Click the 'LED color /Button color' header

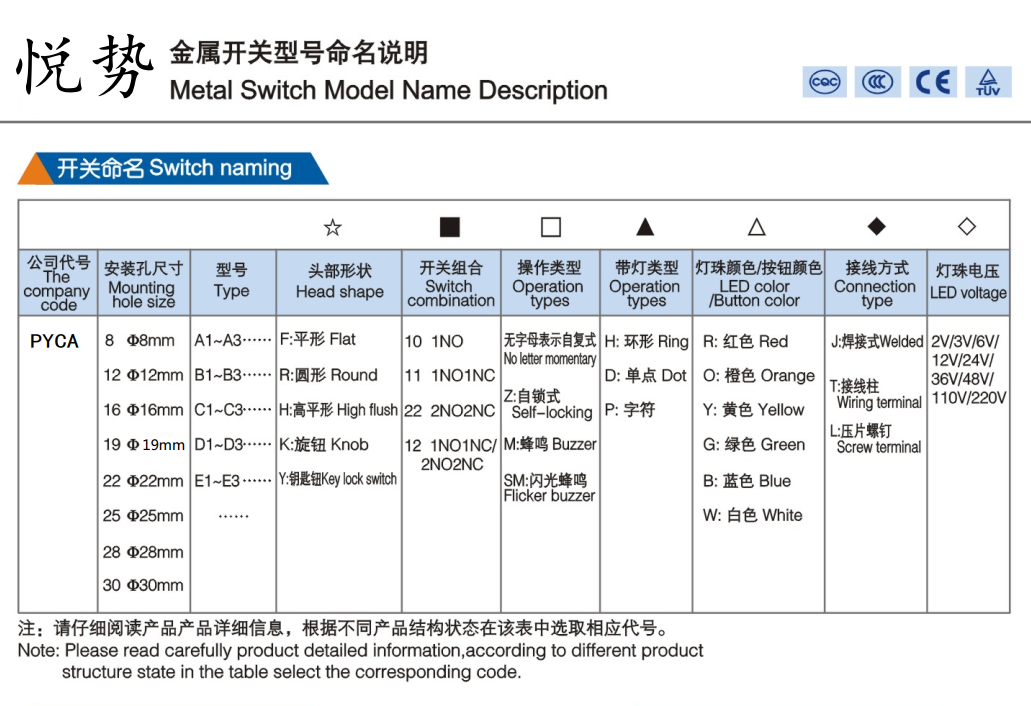click(x=758, y=283)
